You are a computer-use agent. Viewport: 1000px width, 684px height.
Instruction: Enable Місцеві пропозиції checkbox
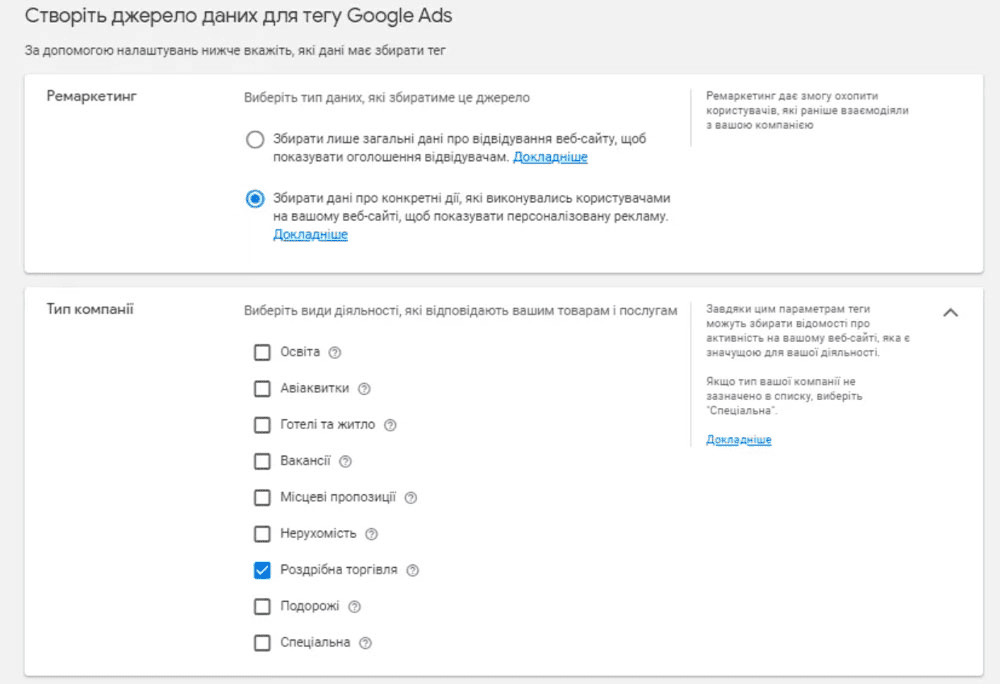(x=262, y=498)
